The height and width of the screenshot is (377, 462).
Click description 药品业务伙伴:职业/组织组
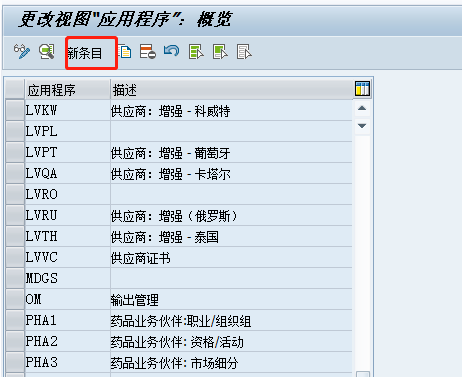[231, 320]
